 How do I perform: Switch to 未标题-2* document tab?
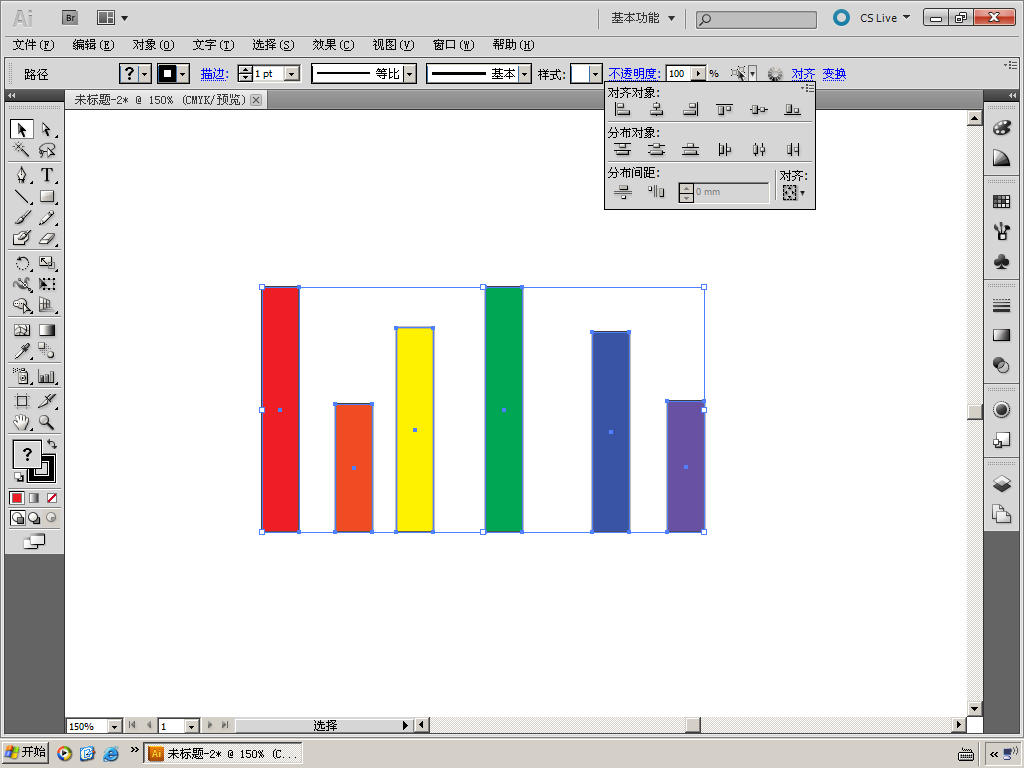click(x=159, y=100)
